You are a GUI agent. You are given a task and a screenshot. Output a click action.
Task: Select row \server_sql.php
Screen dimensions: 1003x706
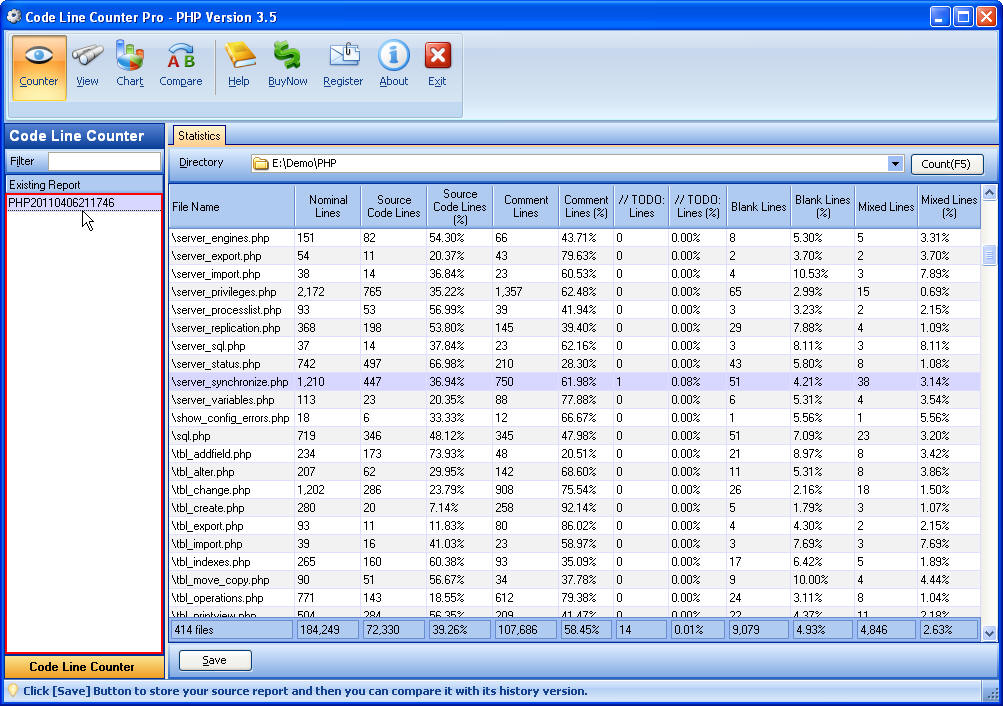(574, 346)
